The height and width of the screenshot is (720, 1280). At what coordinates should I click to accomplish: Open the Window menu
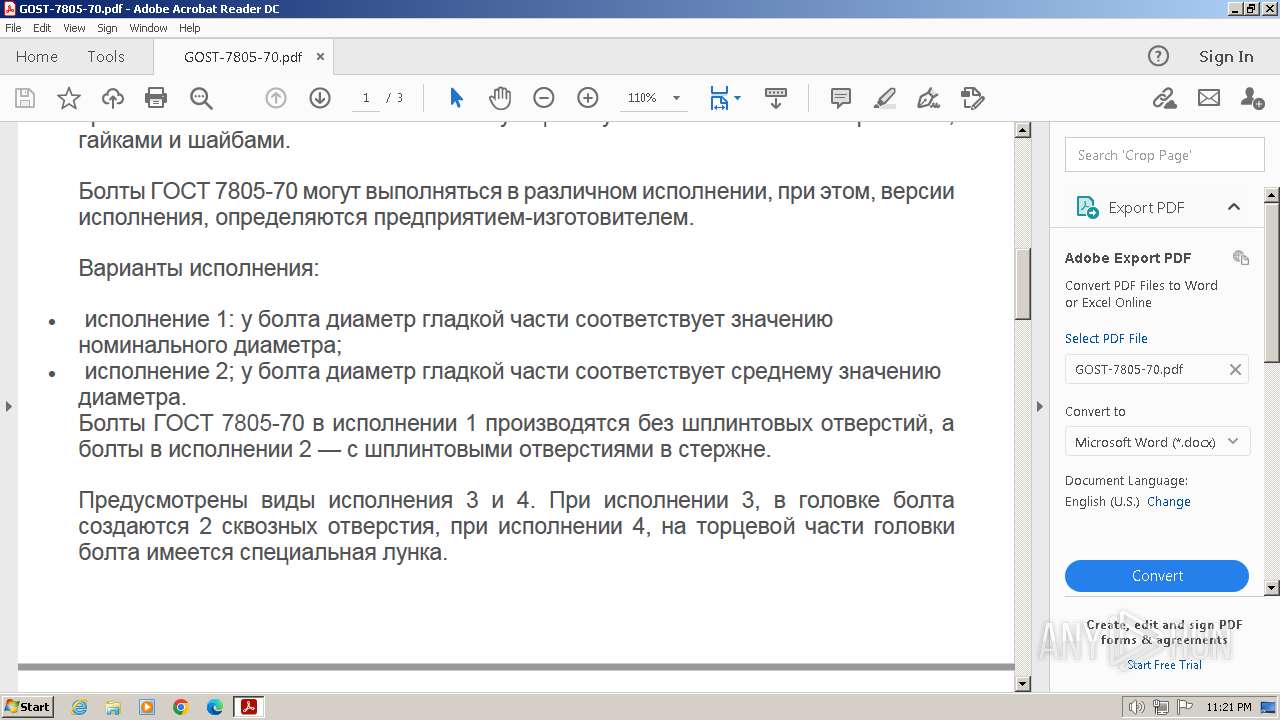click(x=148, y=28)
